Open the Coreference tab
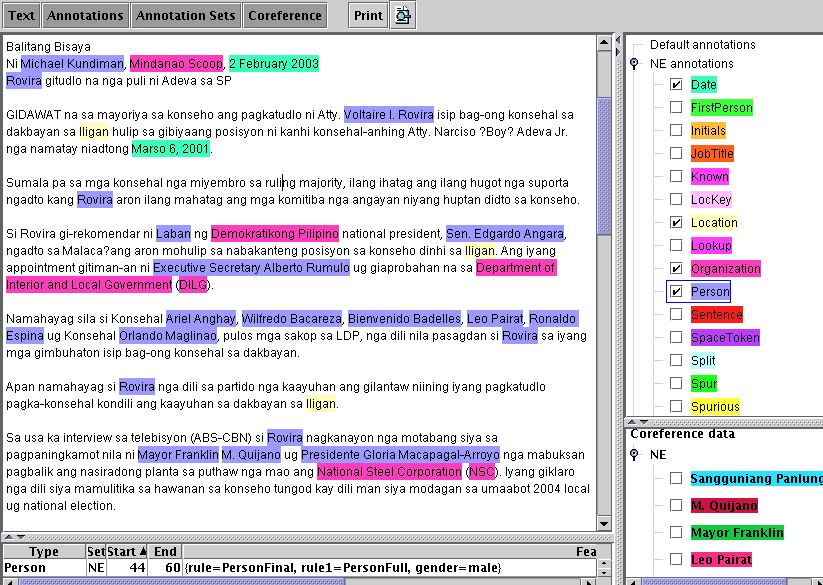 (285, 16)
